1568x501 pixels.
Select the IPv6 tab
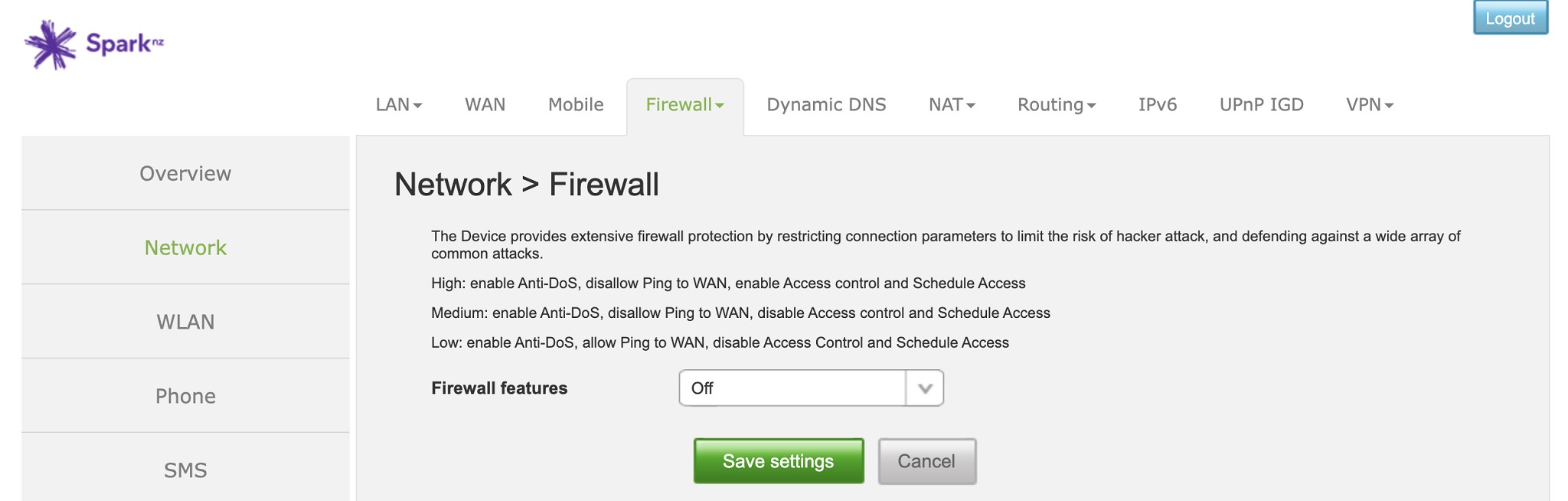1157,105
